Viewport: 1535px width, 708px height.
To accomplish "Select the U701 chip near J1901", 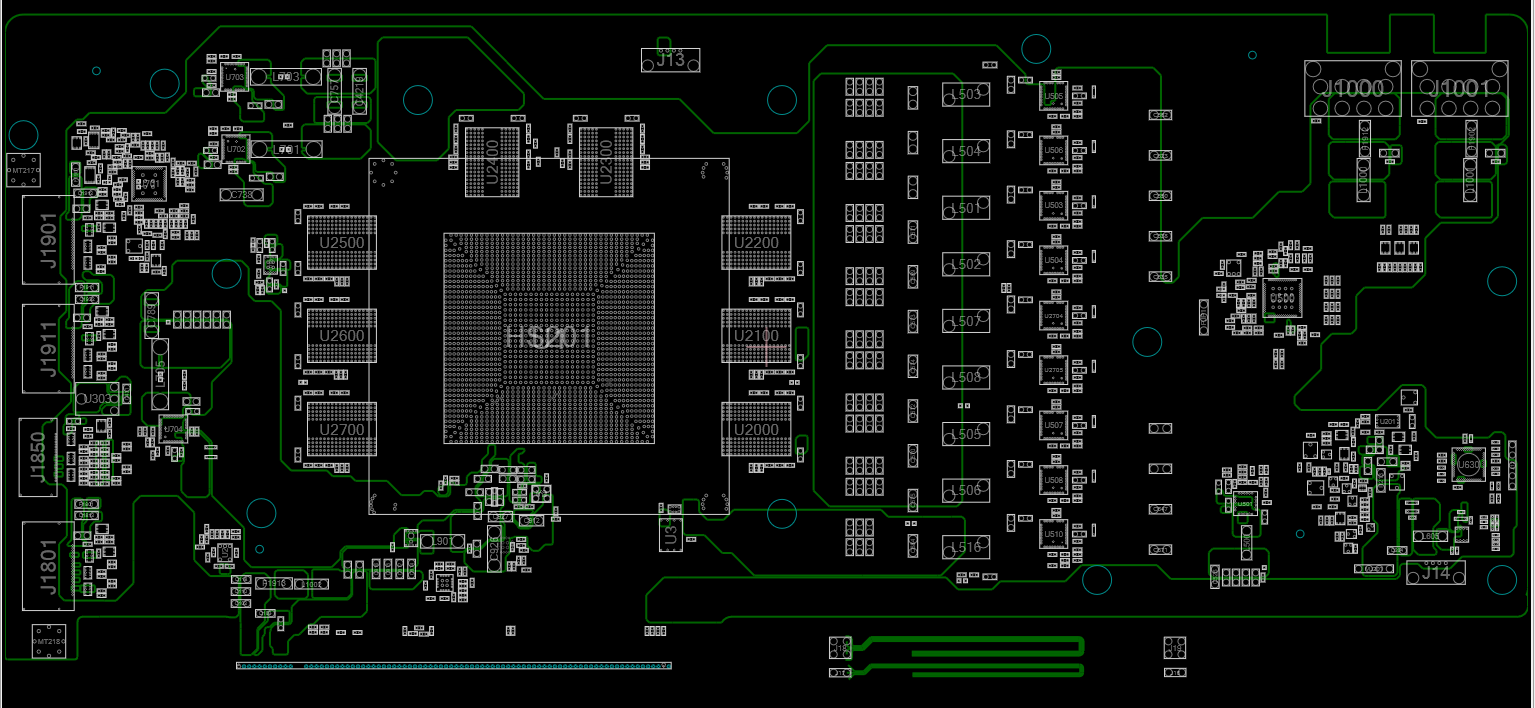I will tap(150, 184).
